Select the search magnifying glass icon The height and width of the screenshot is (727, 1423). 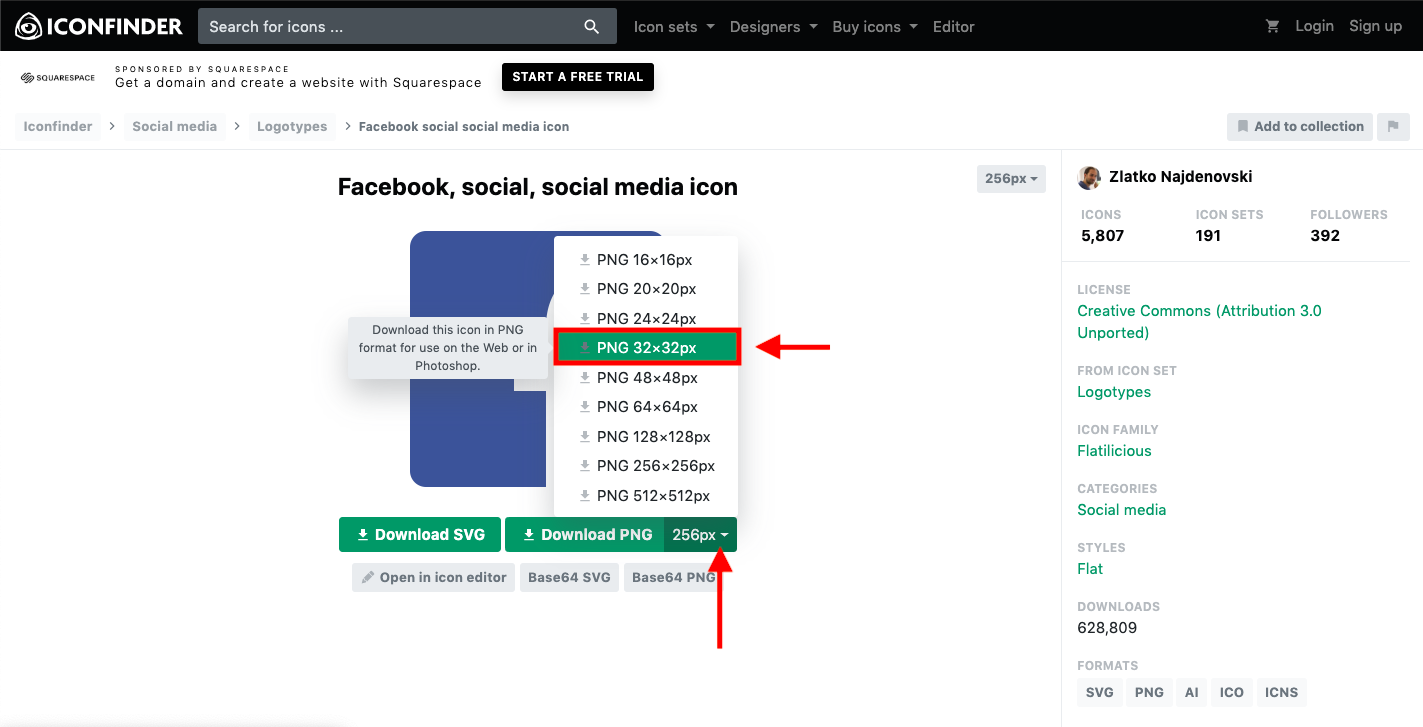click(592, 26)
